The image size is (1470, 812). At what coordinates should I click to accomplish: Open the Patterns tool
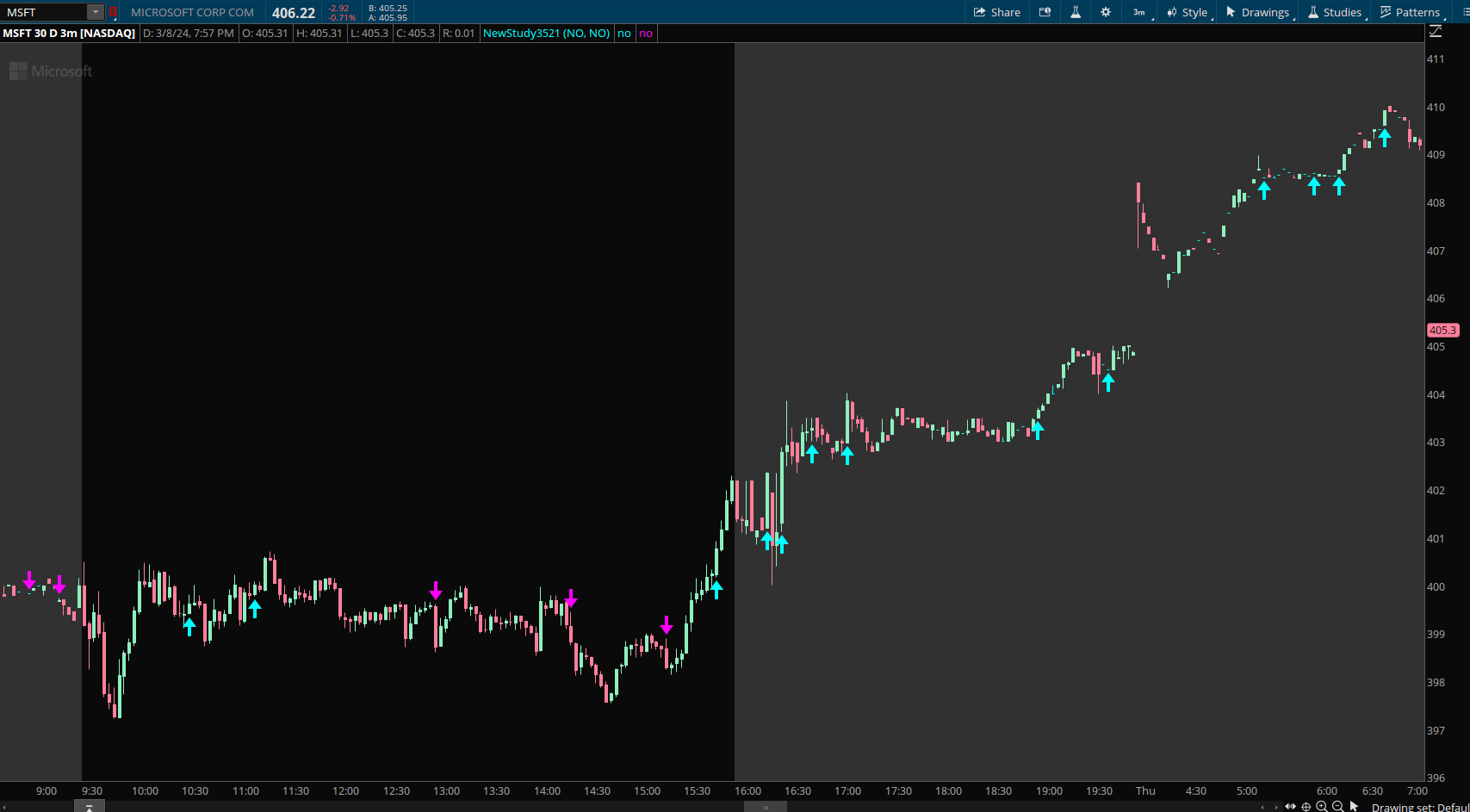1411,12
